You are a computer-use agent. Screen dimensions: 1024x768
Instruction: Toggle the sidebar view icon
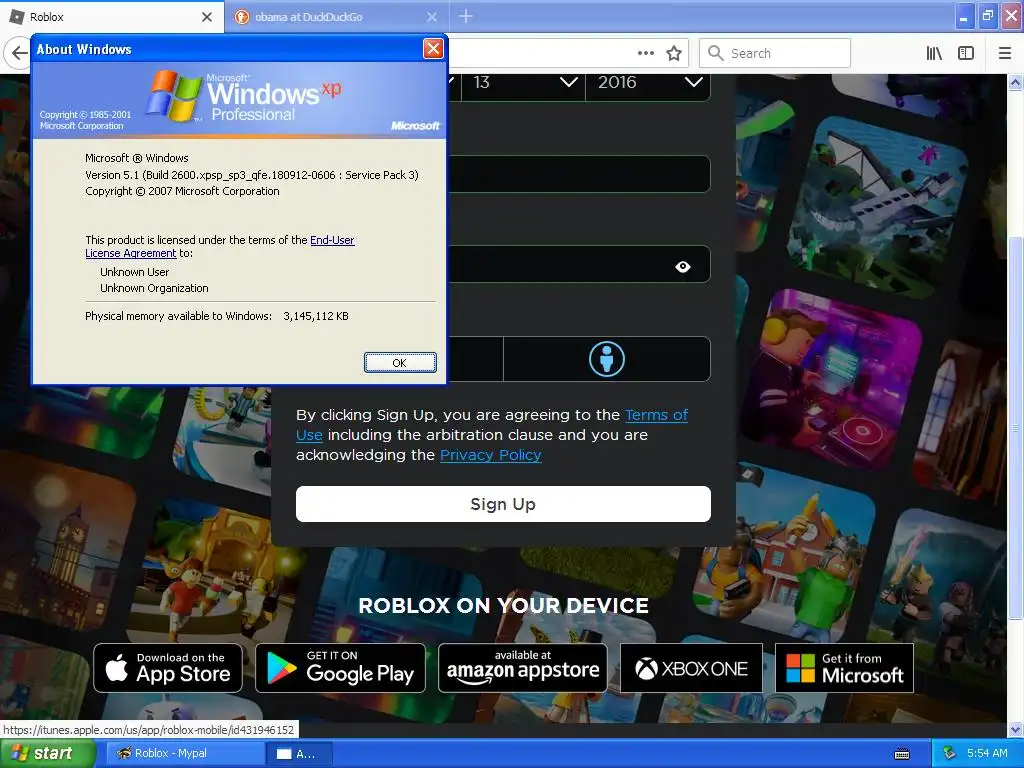[x=966, y=54]
